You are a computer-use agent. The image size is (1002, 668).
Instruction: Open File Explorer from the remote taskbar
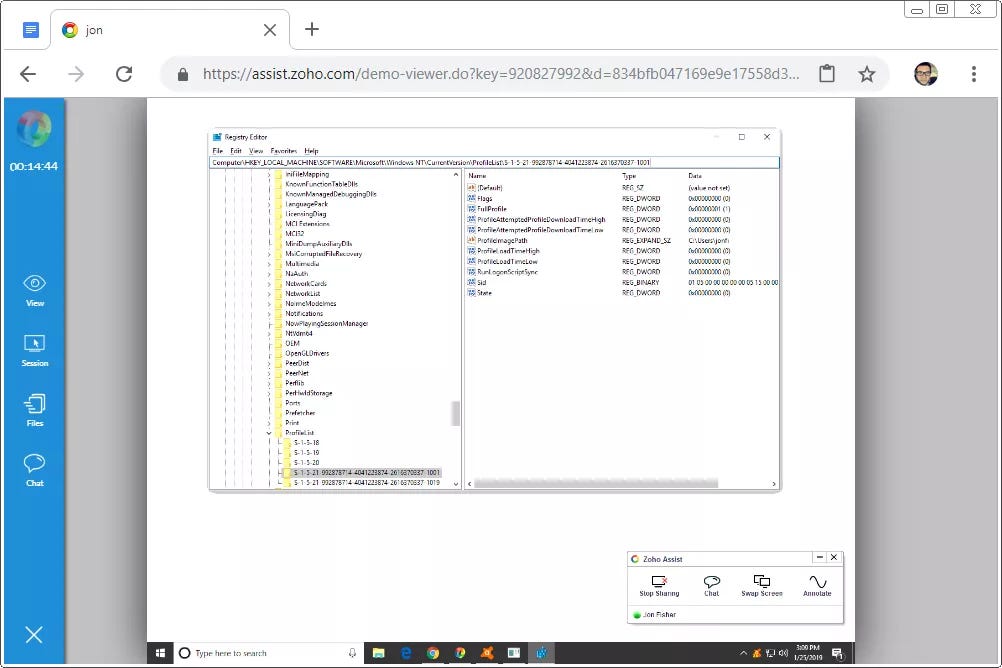click(x=379, y=653)
